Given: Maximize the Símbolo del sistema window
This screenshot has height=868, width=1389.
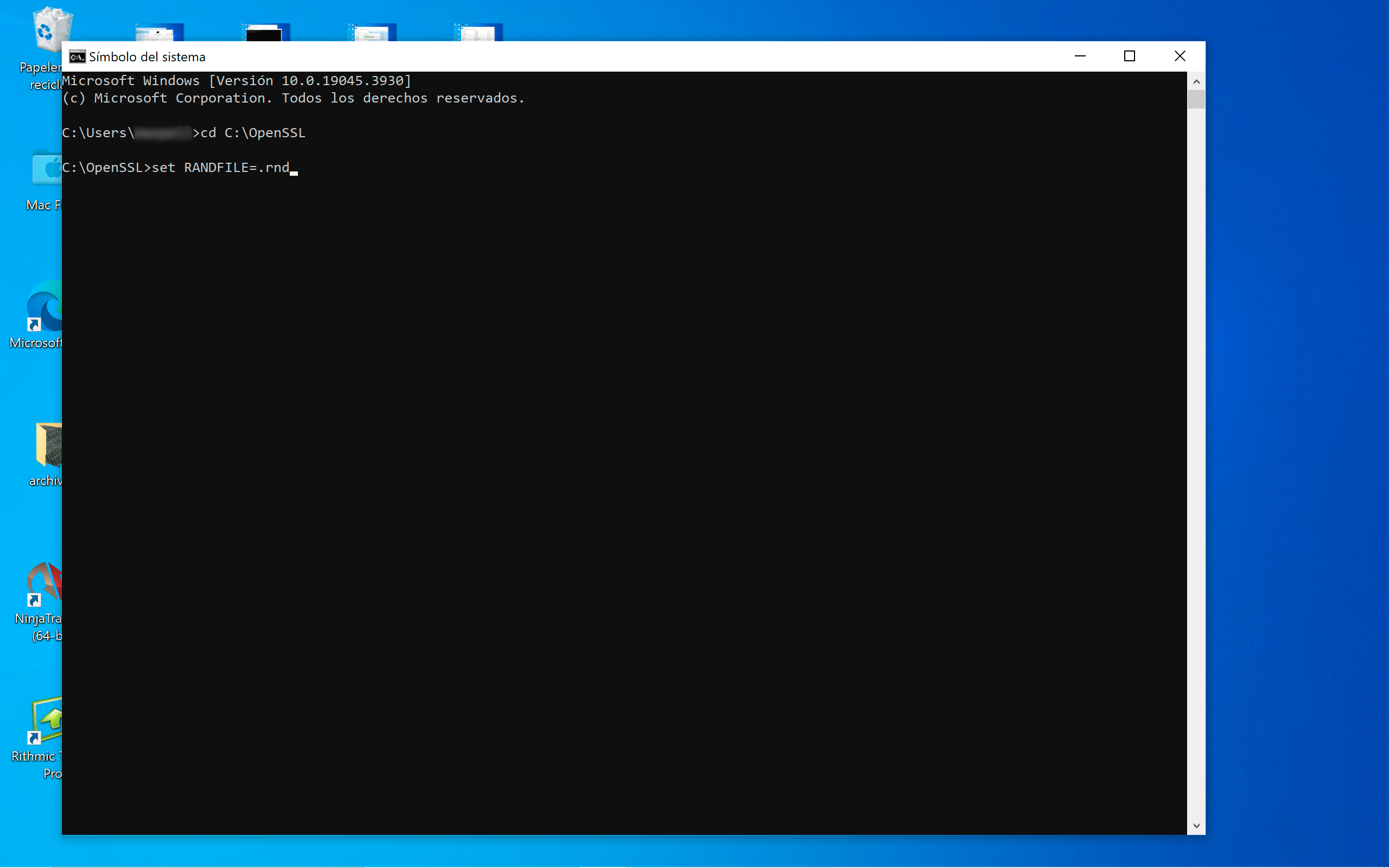Looking at the screenshot, I should click(1130, 56).
